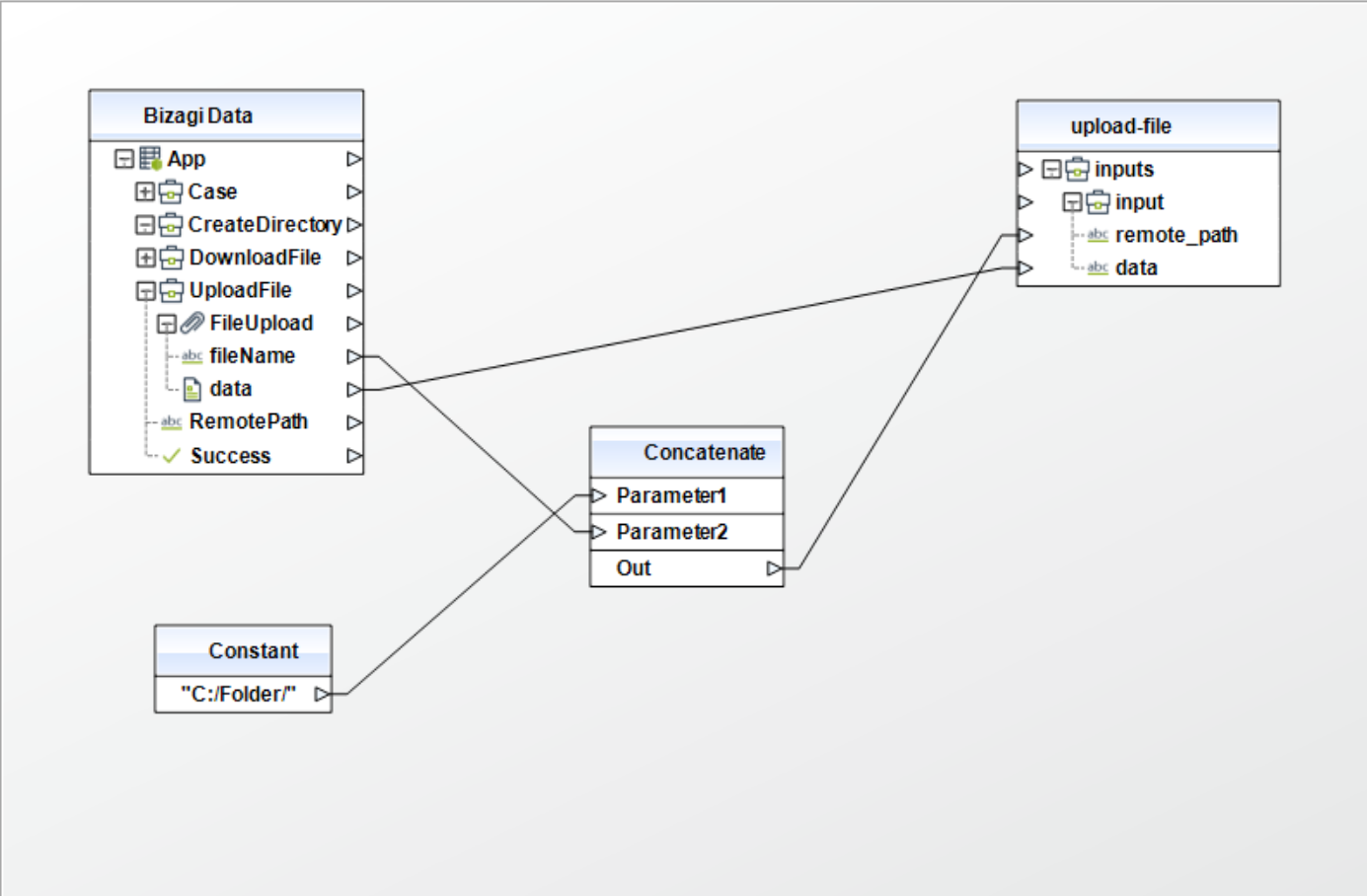This screenshot has width=1367, height=896.
Task: Select the CreateDirectory tree item label
Action: pos(265,225)
